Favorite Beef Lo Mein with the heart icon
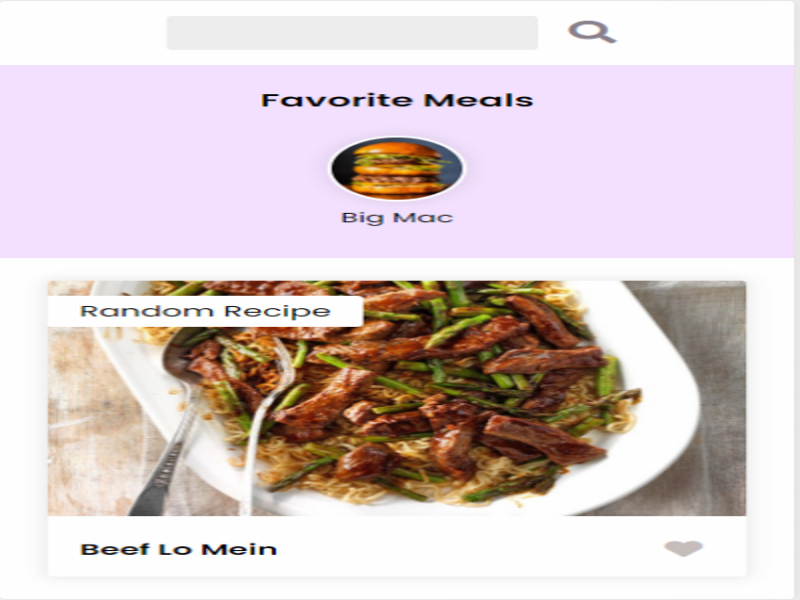800x600 pixels. tap(683, 548)
